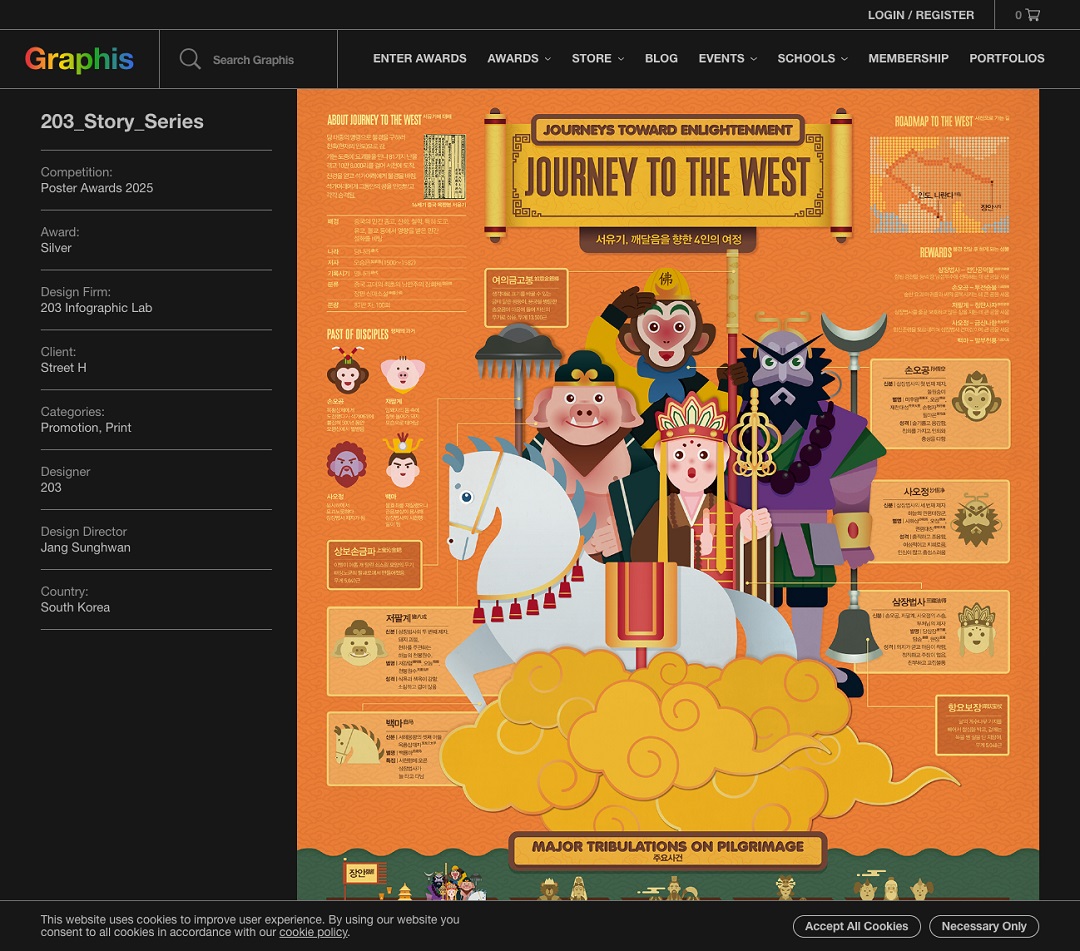Image resolution: width=1080 pixels, height=951 pixels.
Task: Open the cookie policy link
Action: [x=313, y=932]
